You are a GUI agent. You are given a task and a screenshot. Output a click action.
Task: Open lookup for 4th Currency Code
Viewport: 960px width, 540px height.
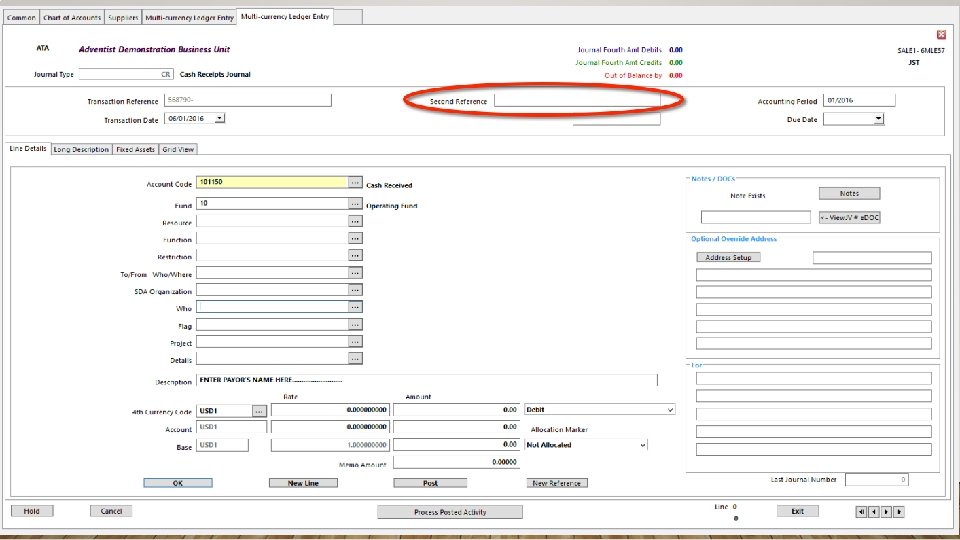point(259,411)
